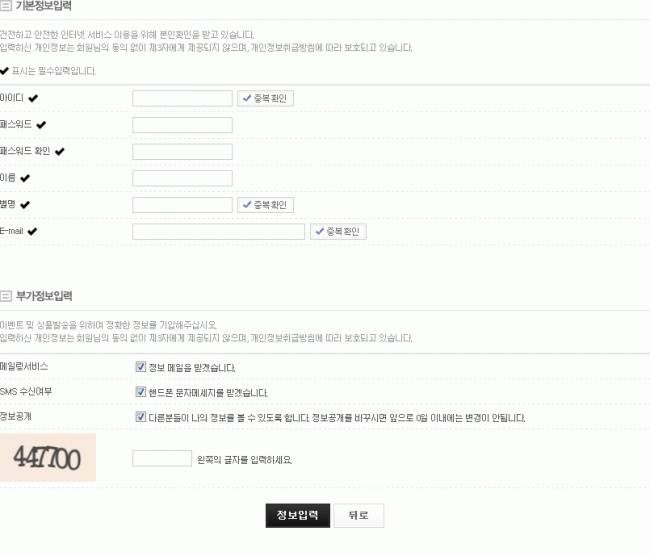The image size is (650, 556).
Task: Uncheck the SMS 수신여부 checkbox
Action: click(141, 392)
